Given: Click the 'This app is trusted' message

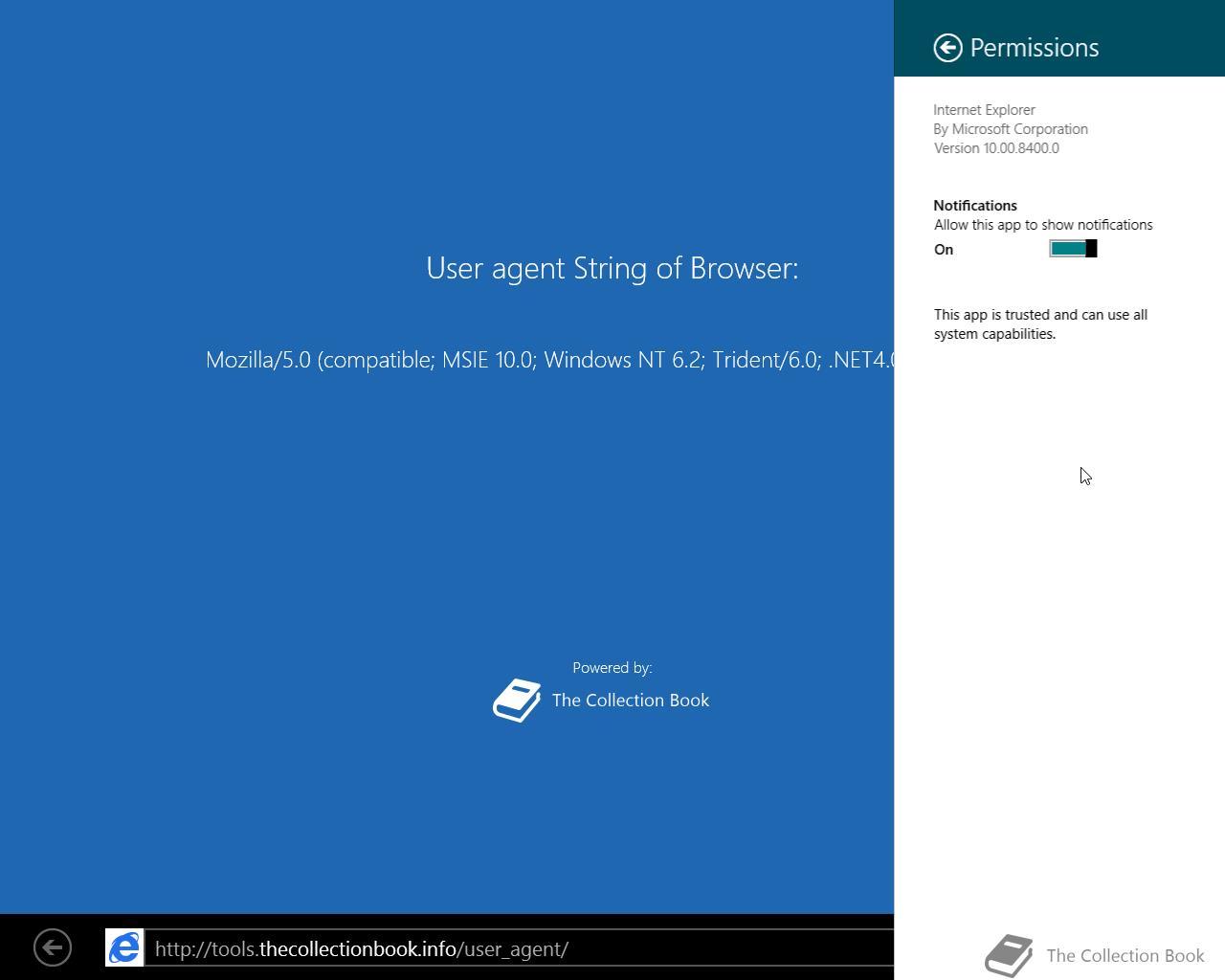Looking at the screenshot, I should tap(1040, 323).
